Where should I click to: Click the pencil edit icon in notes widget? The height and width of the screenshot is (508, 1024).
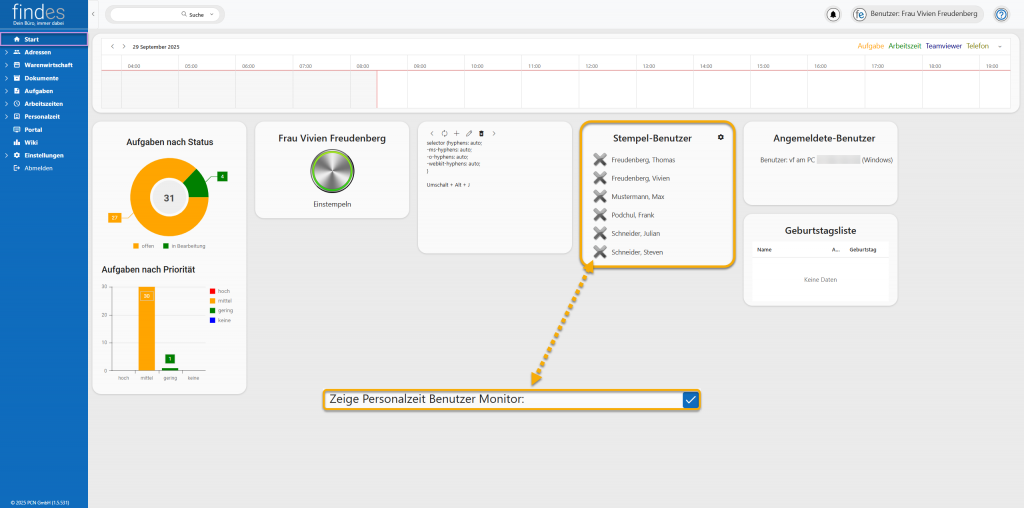(469, 133)
